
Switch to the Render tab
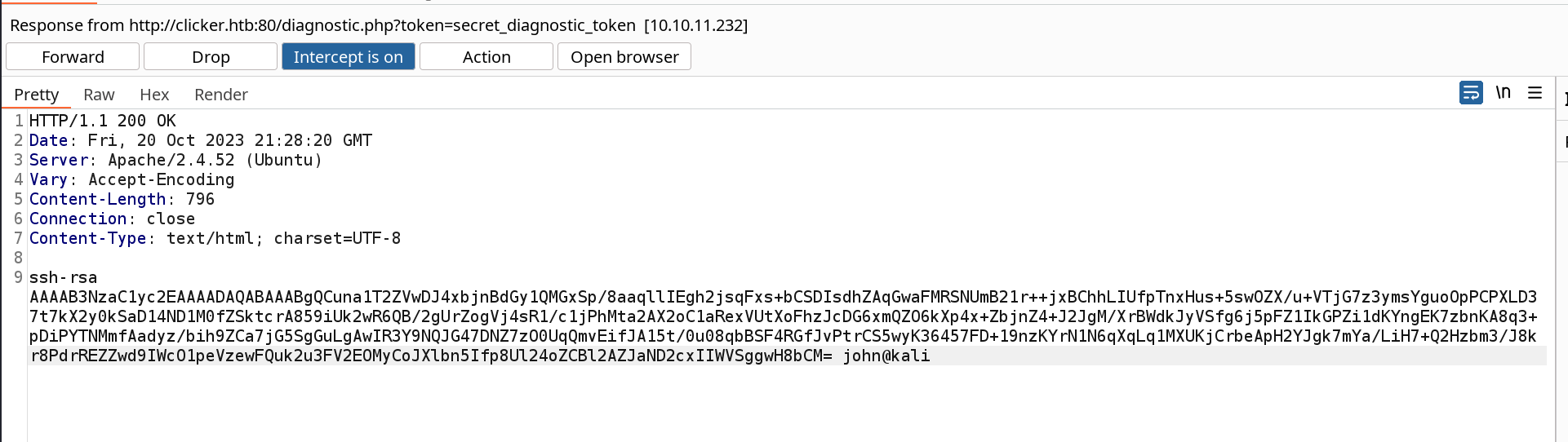click(221, 95)
